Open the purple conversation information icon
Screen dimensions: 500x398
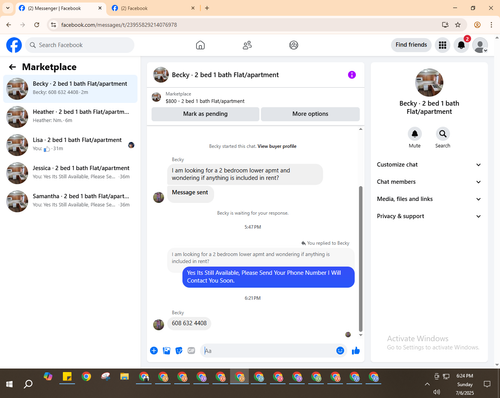tap(352, 75)
